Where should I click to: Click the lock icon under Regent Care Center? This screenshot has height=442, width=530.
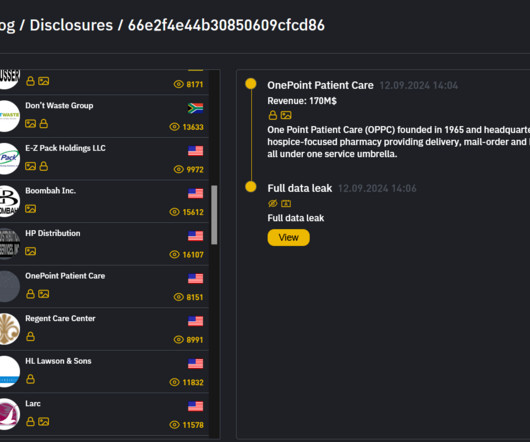pyautogui.click(x=30, y=337)
